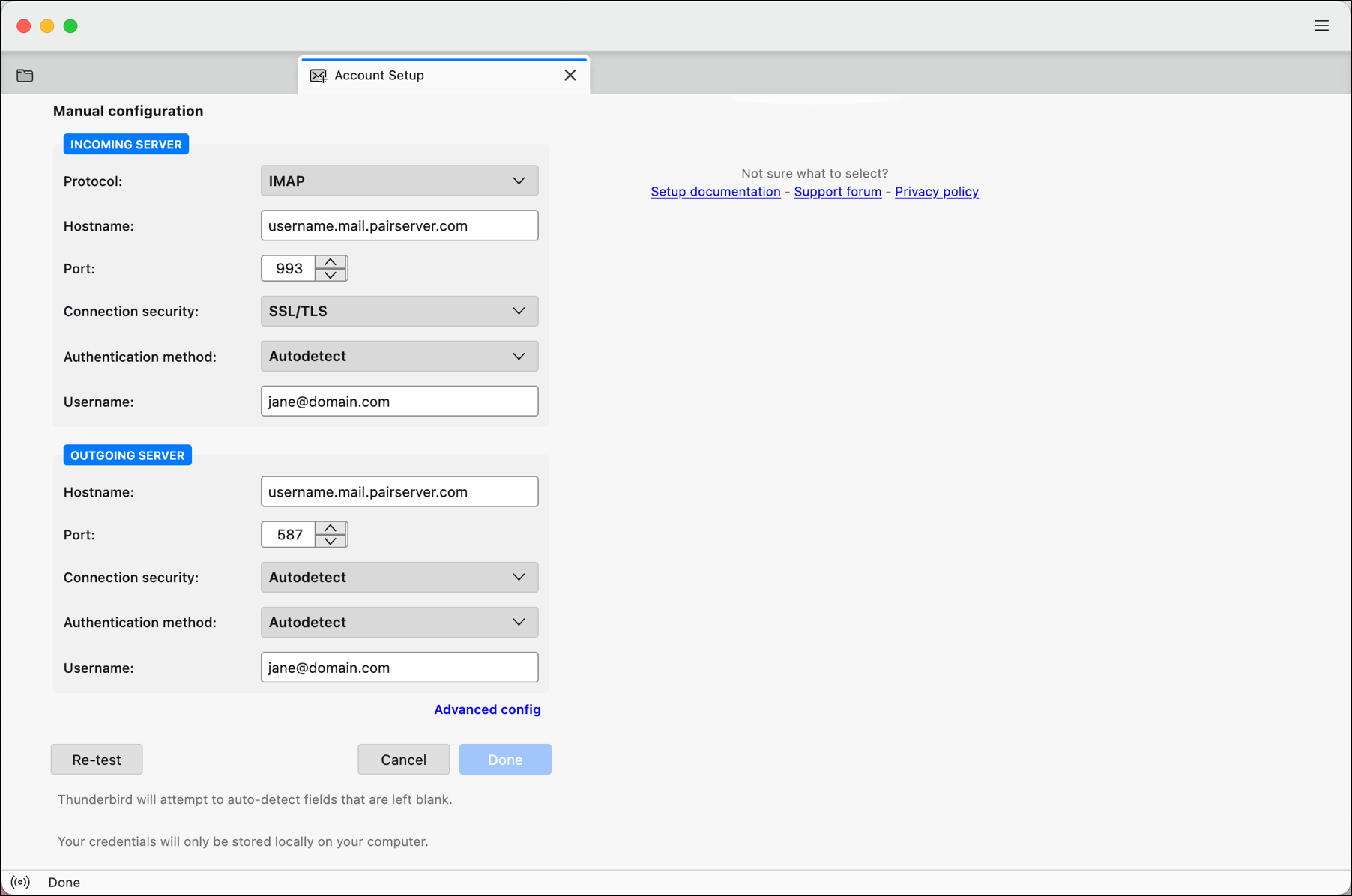The width and height of the screenshot is (1352, 896).
Task: Click the yellow minimize window button
Action: (x=47, y=26)
